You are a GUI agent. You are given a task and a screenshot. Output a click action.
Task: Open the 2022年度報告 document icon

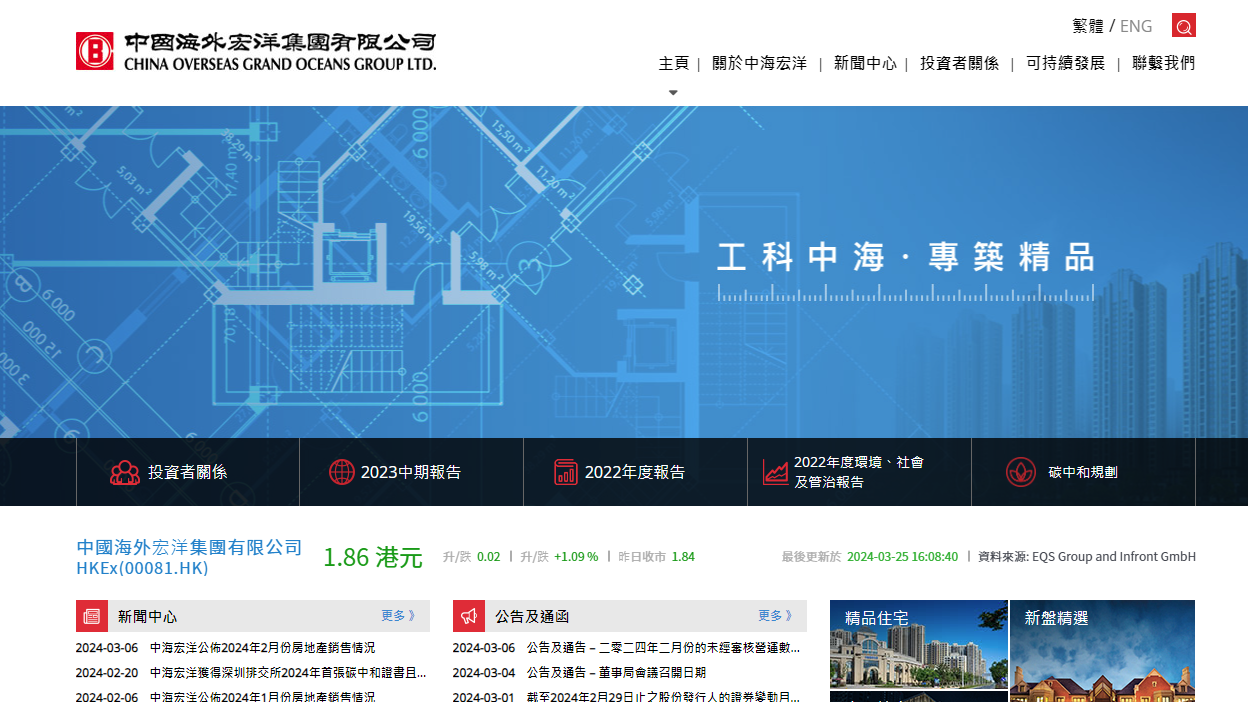567,471
